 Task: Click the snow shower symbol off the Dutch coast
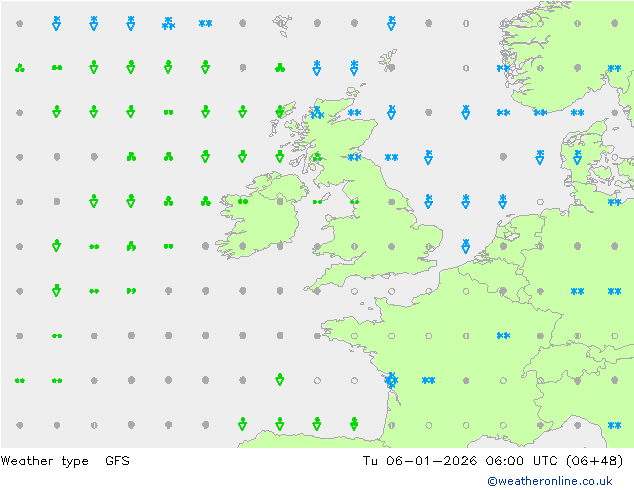[x=466, y=246]
